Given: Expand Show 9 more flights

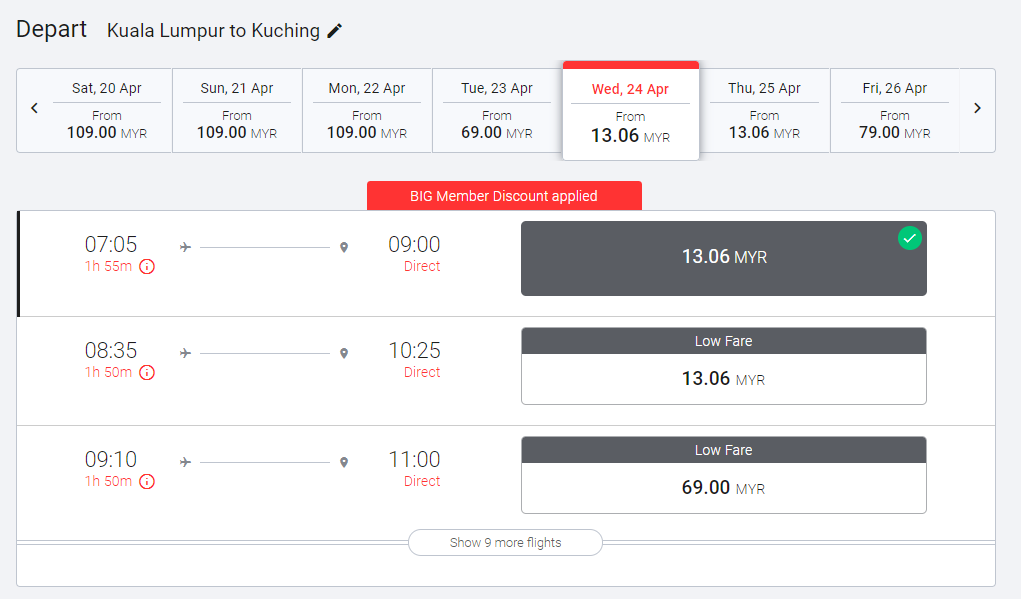Looking at the screenshot, I should point(505,543).
